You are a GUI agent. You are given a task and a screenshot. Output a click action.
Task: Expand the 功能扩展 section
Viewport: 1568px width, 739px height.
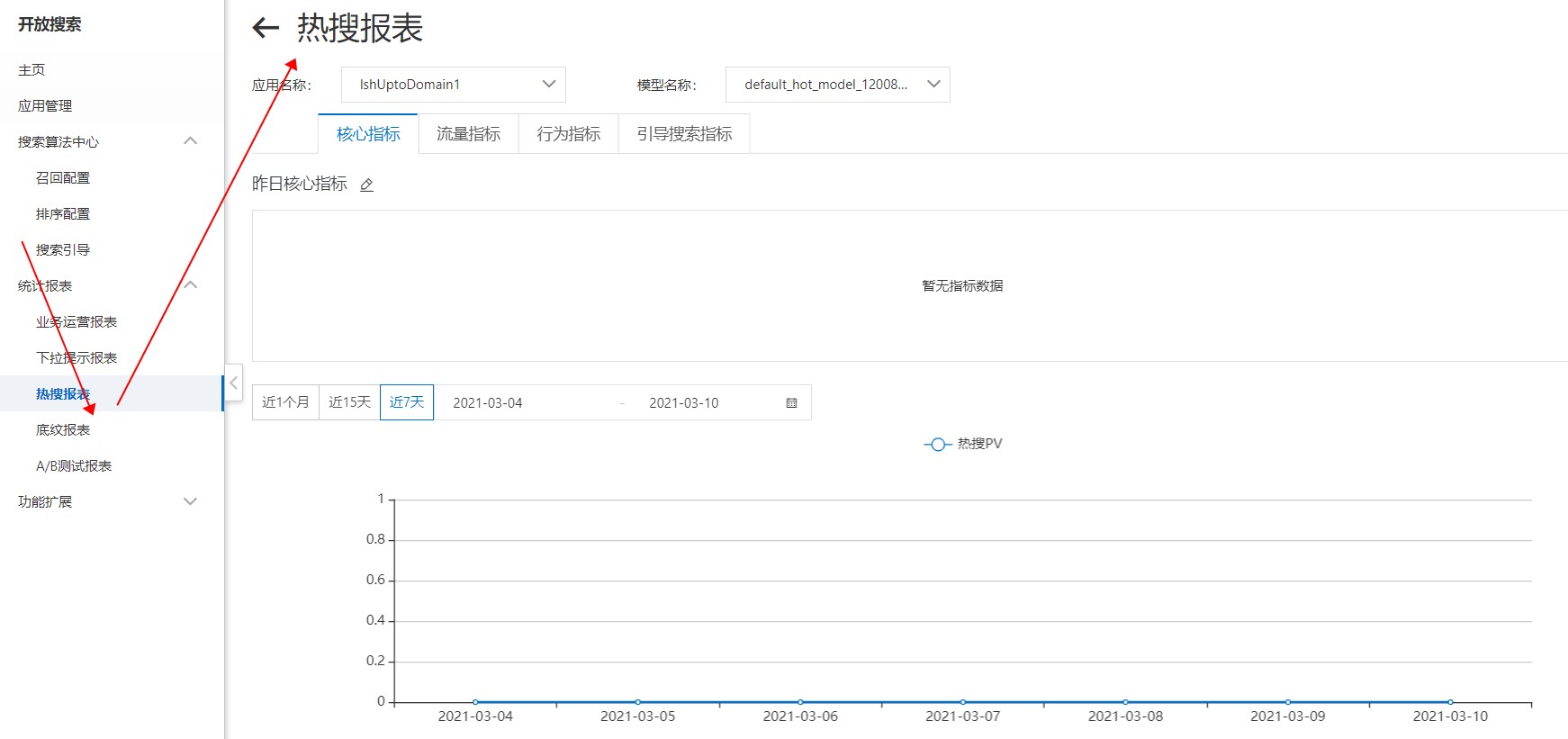click(190, 501)
